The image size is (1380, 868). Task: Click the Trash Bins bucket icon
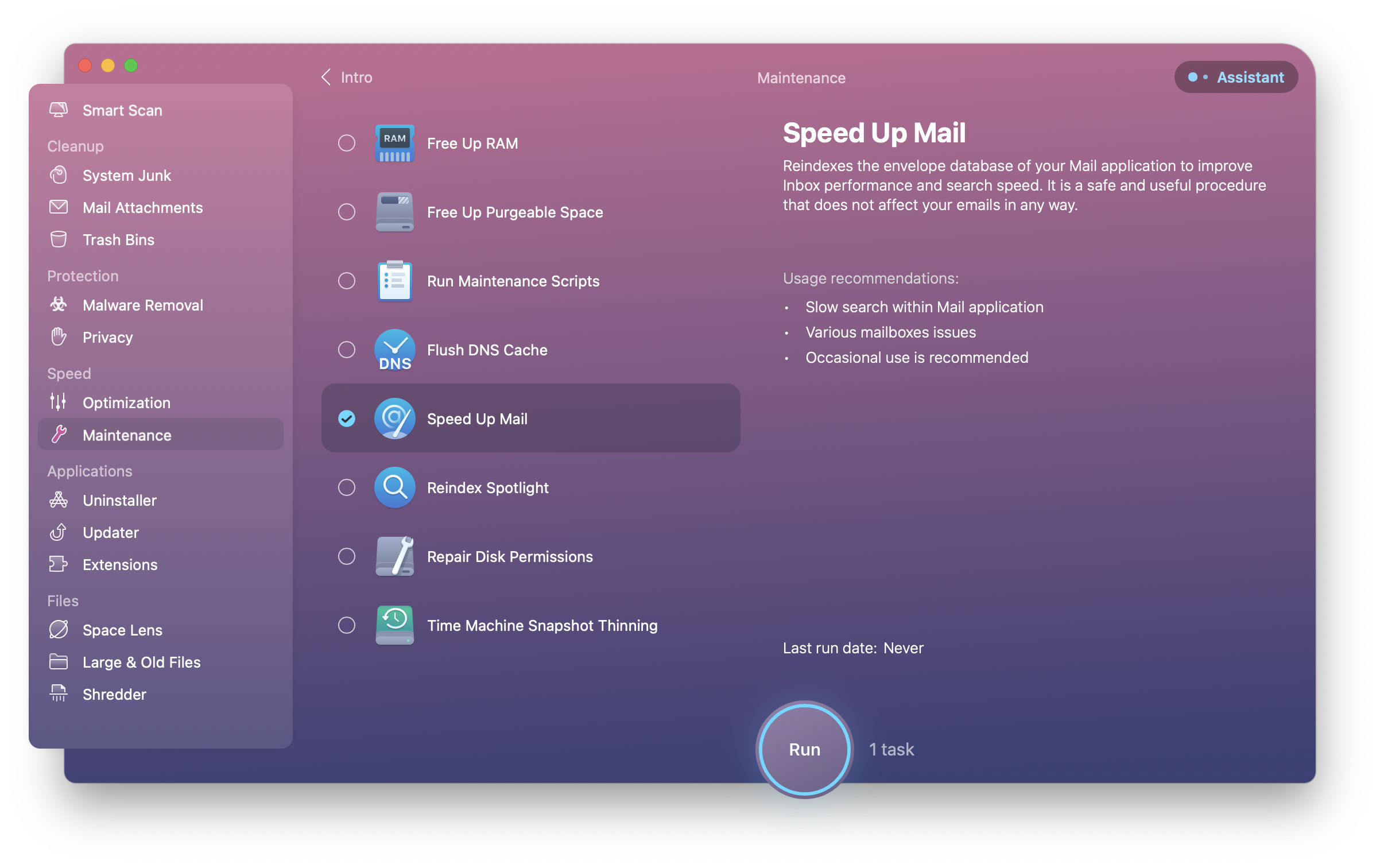pyautogui.click(x=59, y=239)
